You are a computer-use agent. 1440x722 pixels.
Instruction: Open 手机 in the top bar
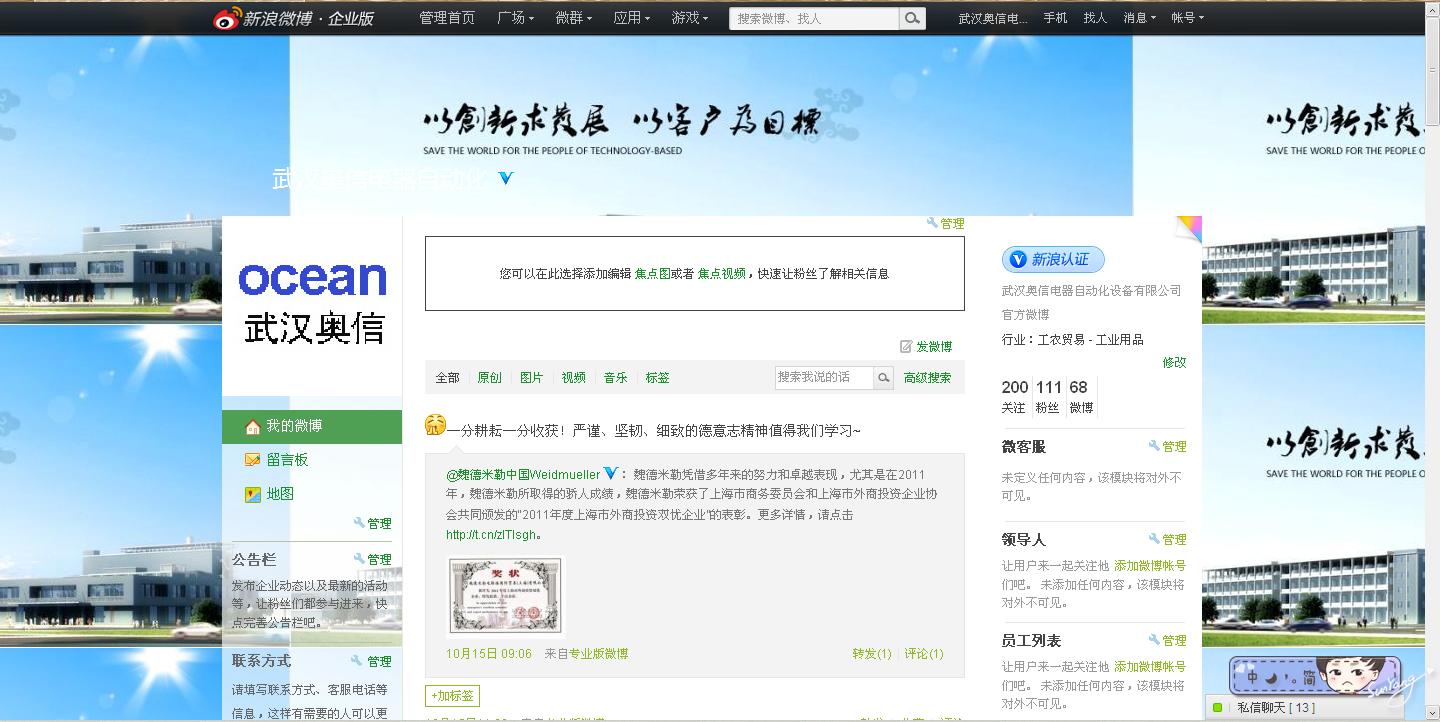pos(1055,18)
